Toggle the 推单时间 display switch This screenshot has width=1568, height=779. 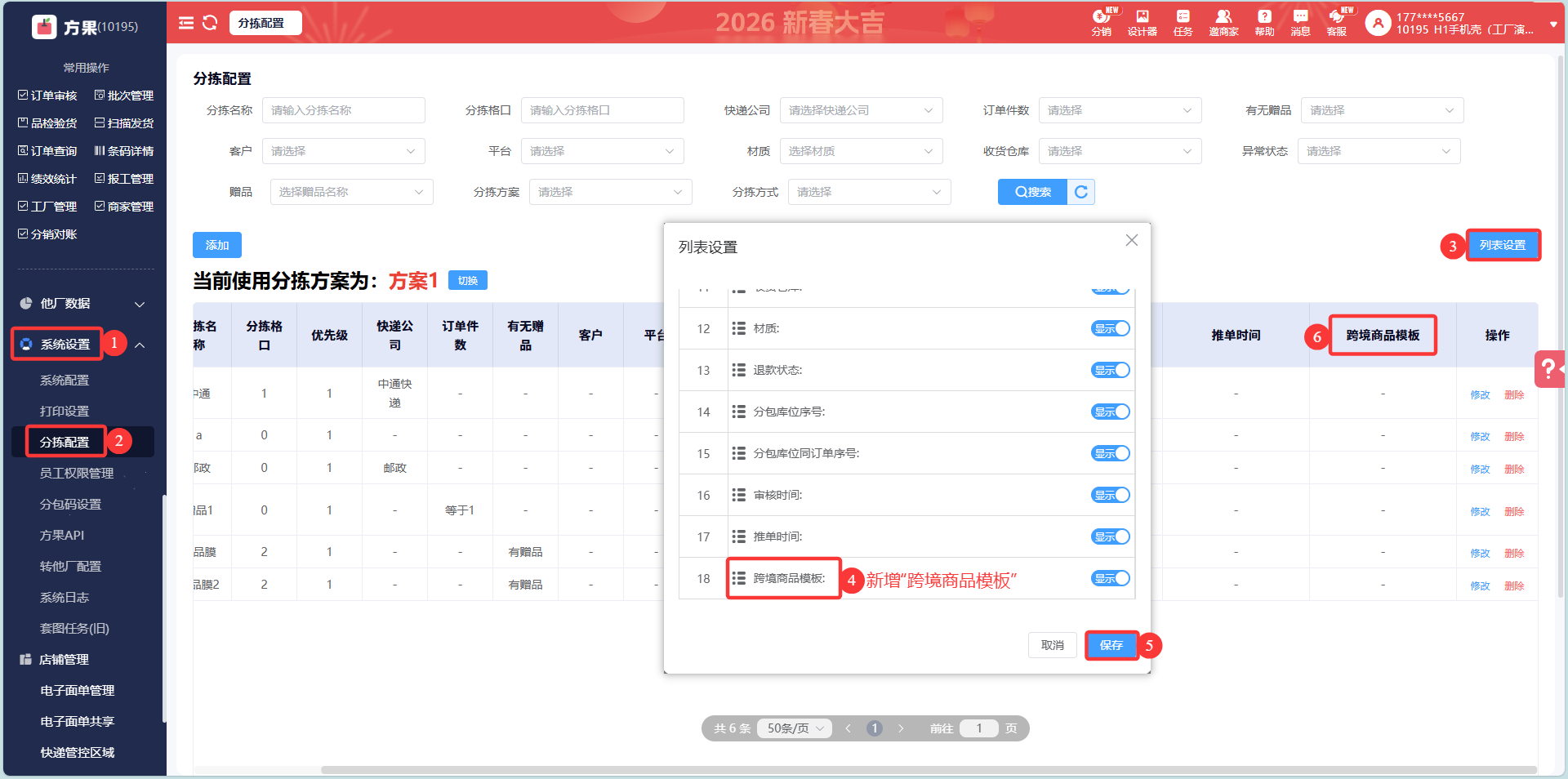point(1111,536)
